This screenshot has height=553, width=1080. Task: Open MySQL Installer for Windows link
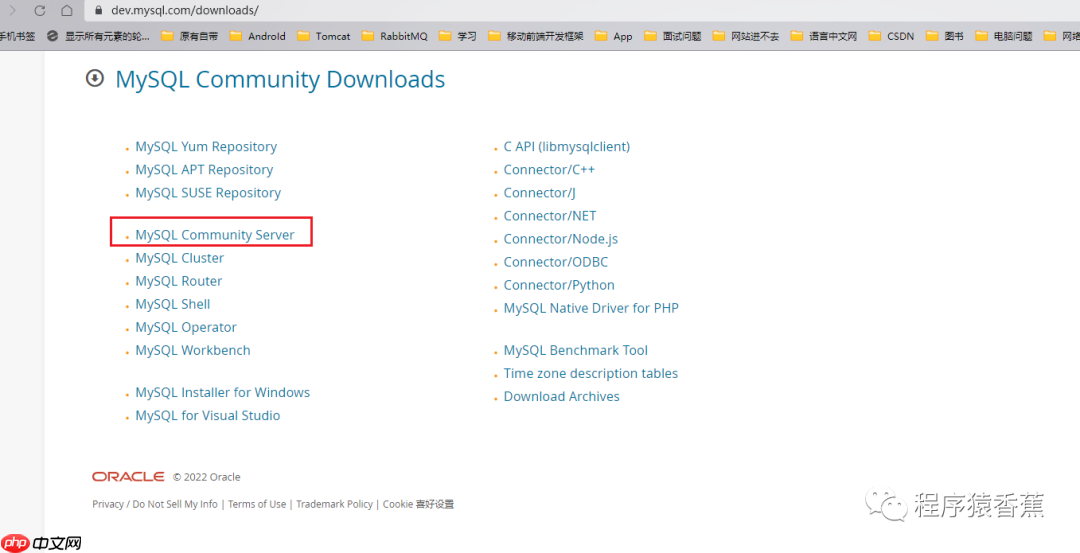(x=222, y=393)
